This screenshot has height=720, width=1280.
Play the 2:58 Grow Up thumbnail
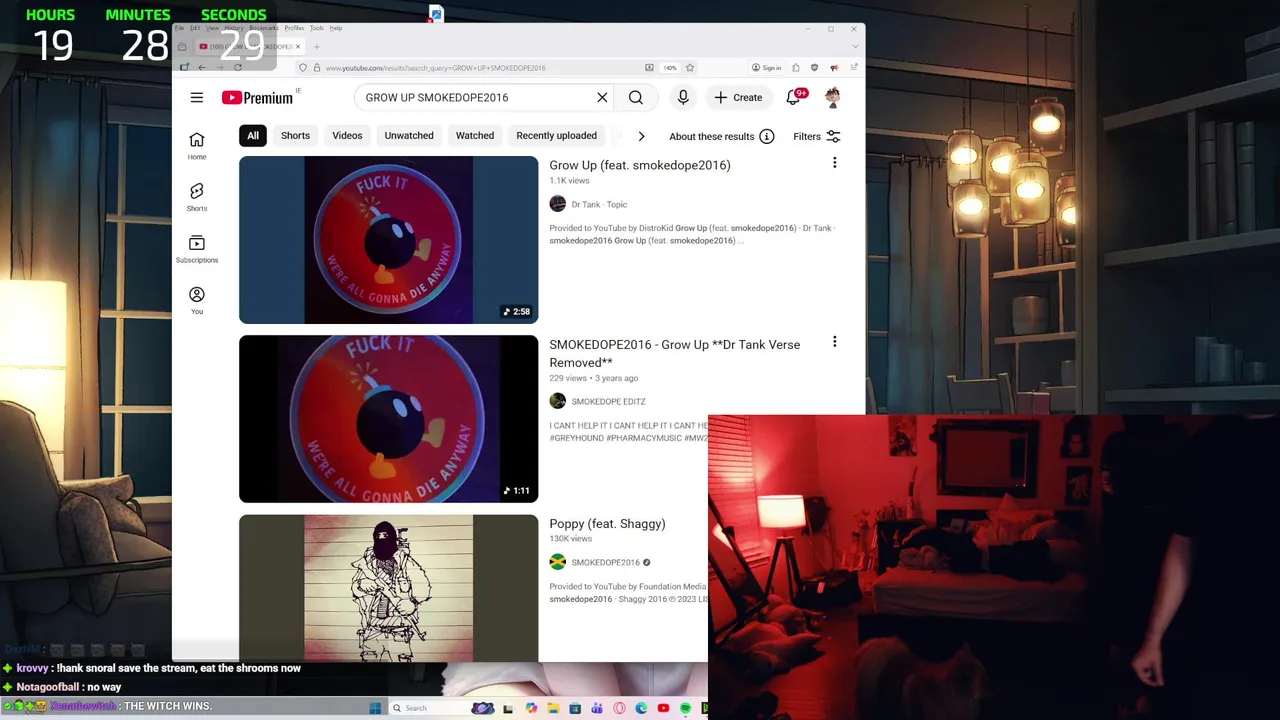pos(388,240)
